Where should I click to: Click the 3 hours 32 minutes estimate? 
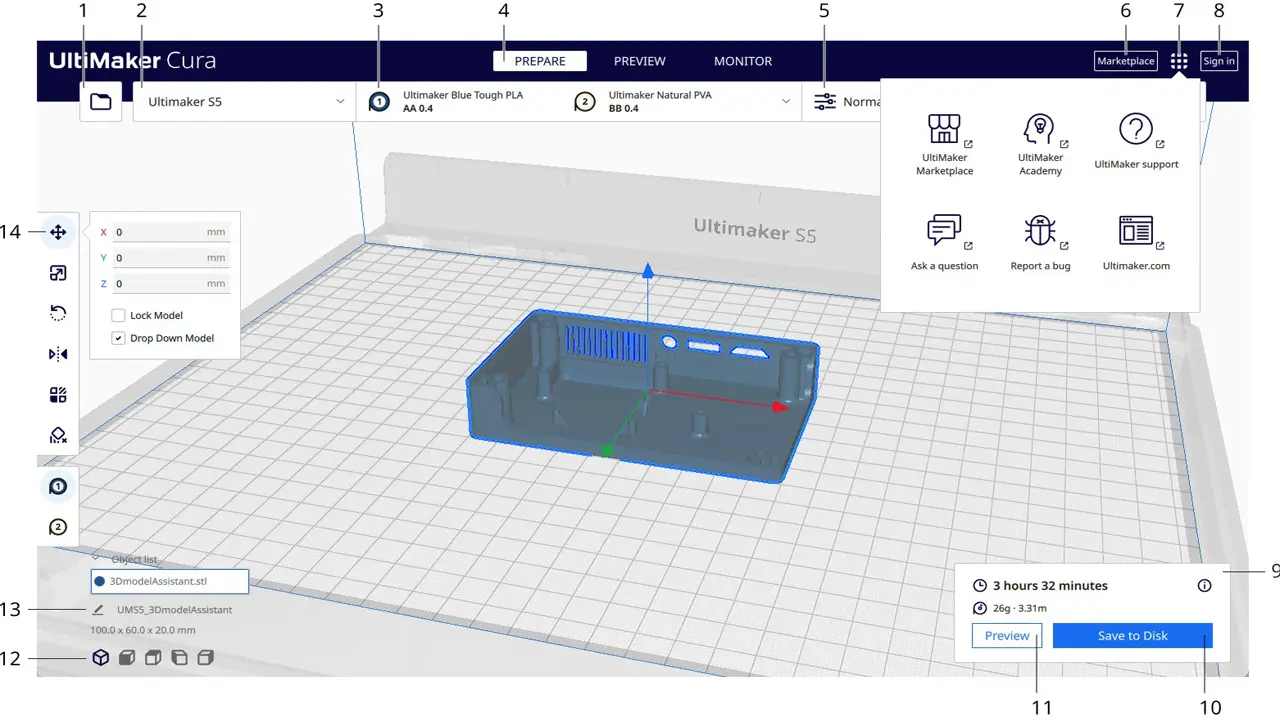pyautogui.click(x=1050, y=586)
